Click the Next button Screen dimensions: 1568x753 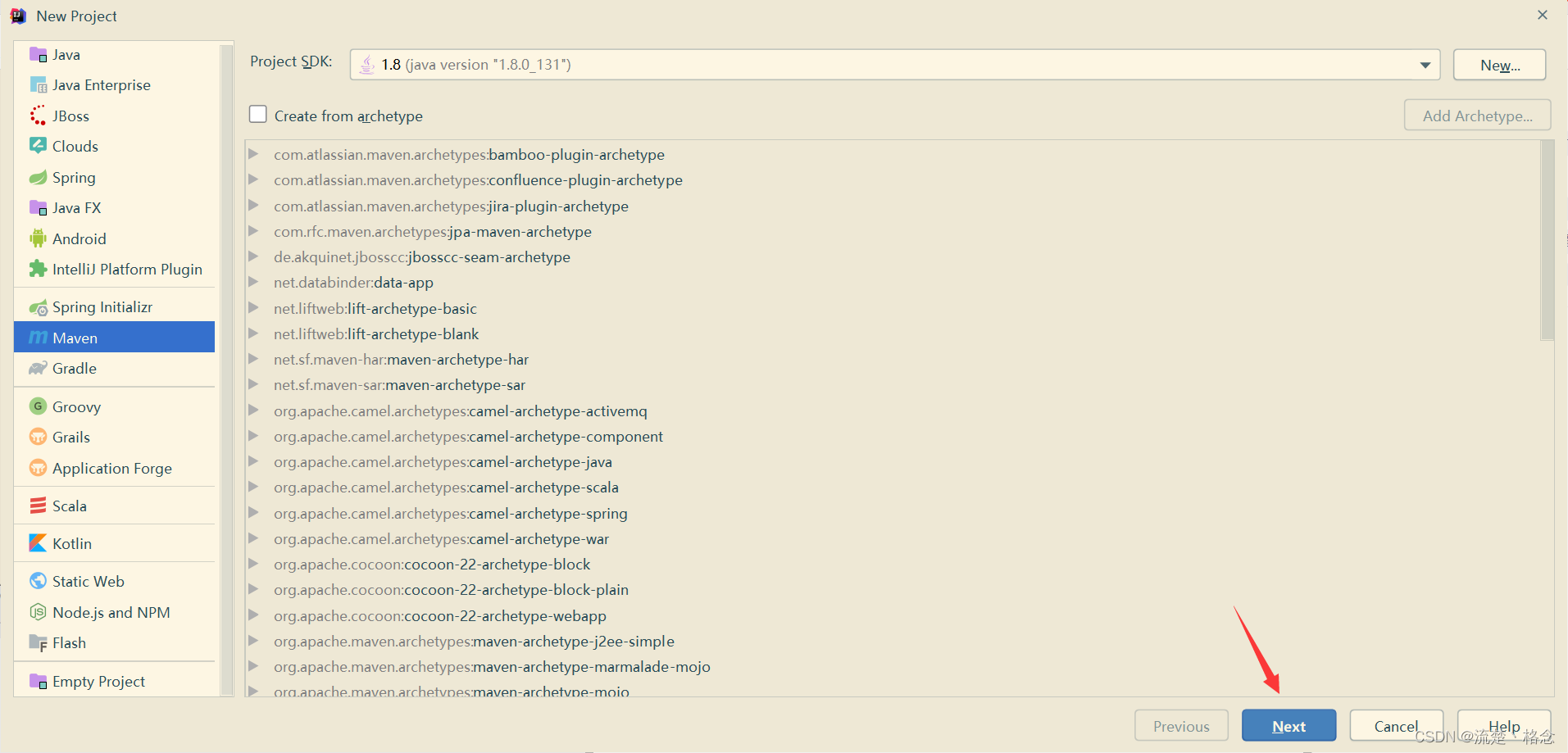click(x=1288, y=726)
